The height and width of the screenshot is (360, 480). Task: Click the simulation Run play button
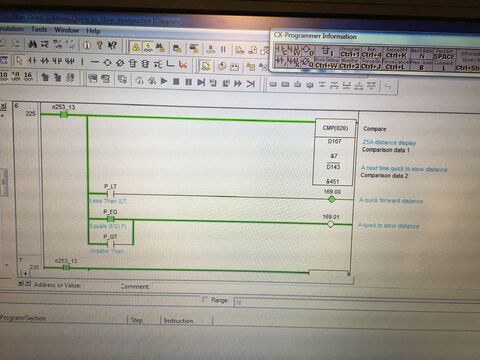[164, 81]
